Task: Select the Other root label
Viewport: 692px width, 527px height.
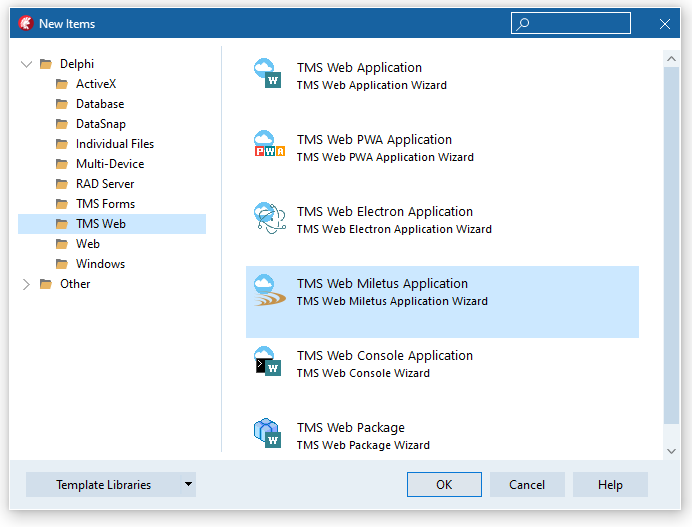Action: pyautogui.click(x=75, y=284)
